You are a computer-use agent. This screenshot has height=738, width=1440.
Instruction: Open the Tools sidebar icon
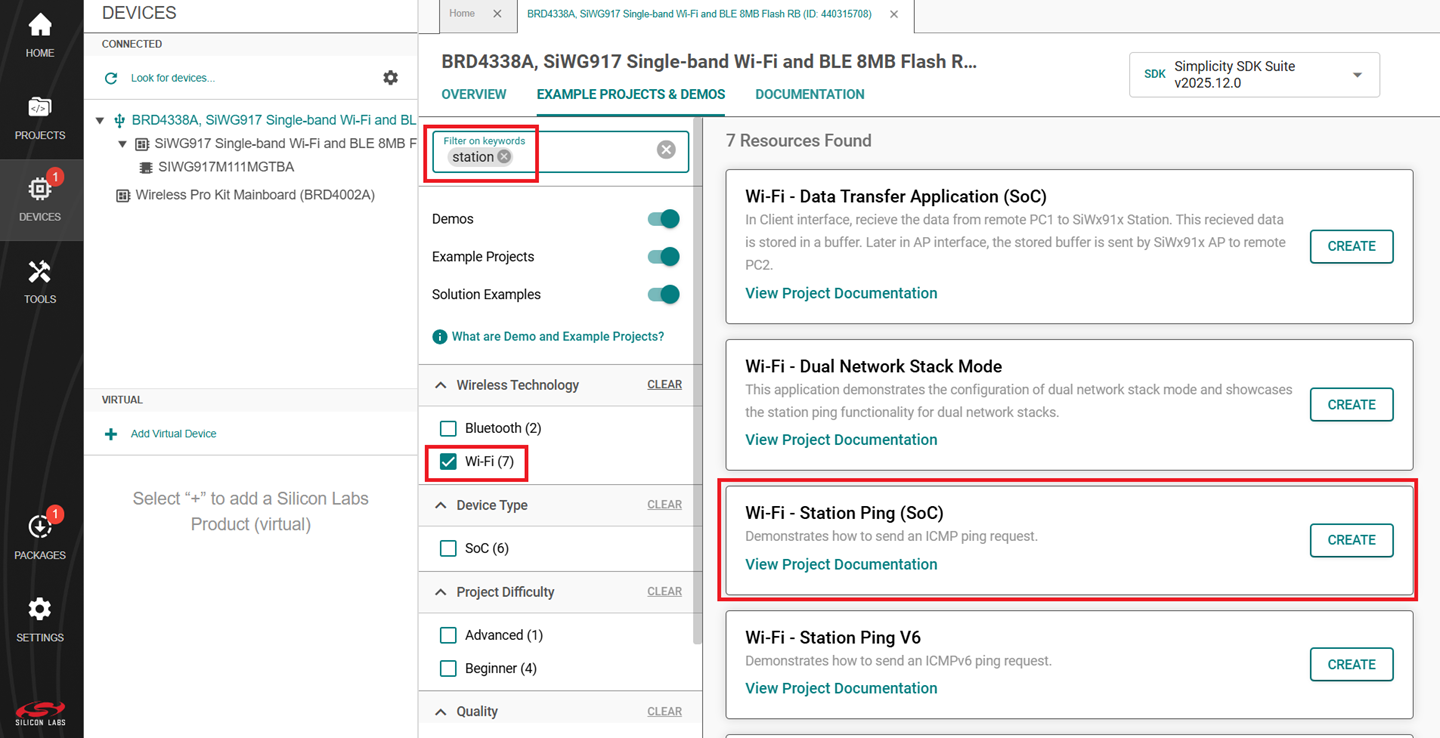pos(40,281)
